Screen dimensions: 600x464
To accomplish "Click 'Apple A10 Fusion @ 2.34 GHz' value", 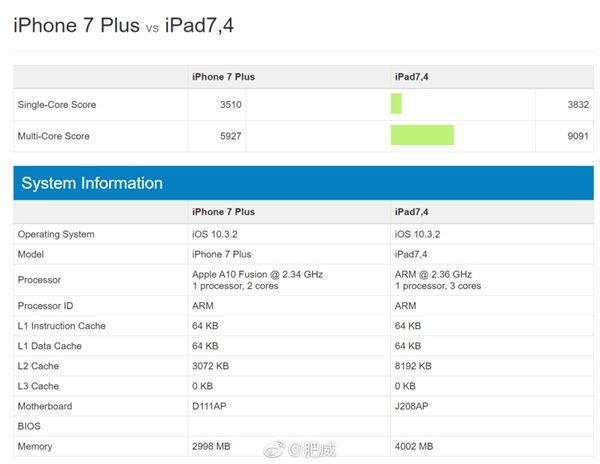I will coord(258,274).
